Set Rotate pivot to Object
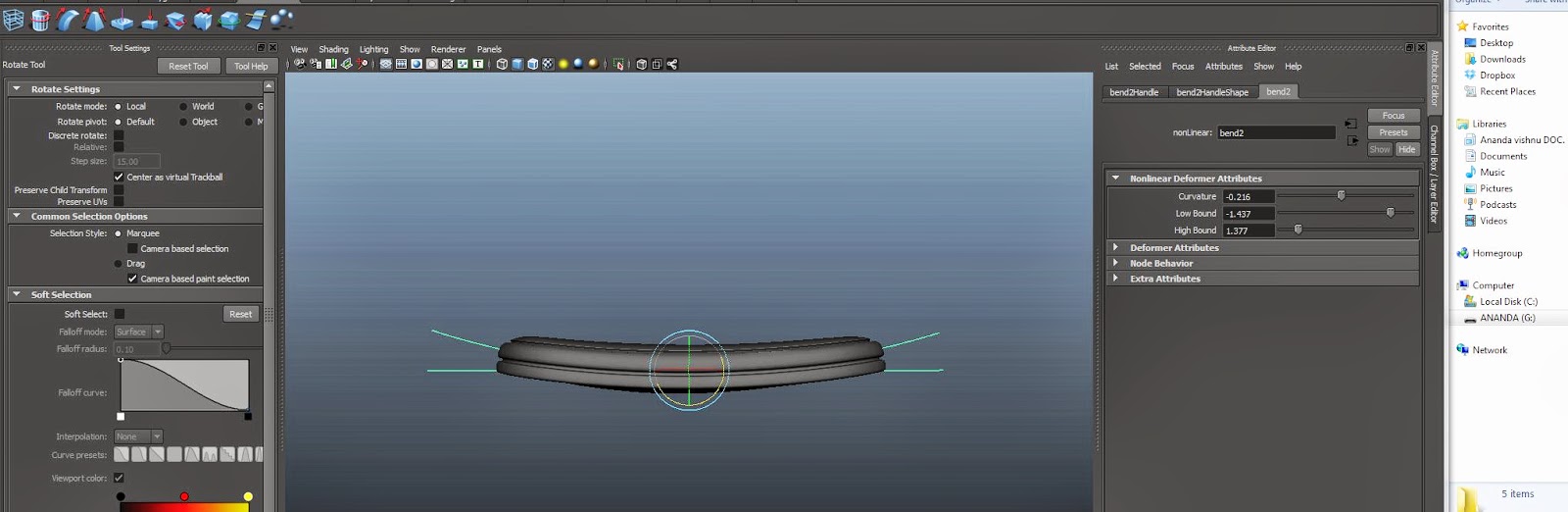This screenshot has width=1568, height=512. [183, 122]
